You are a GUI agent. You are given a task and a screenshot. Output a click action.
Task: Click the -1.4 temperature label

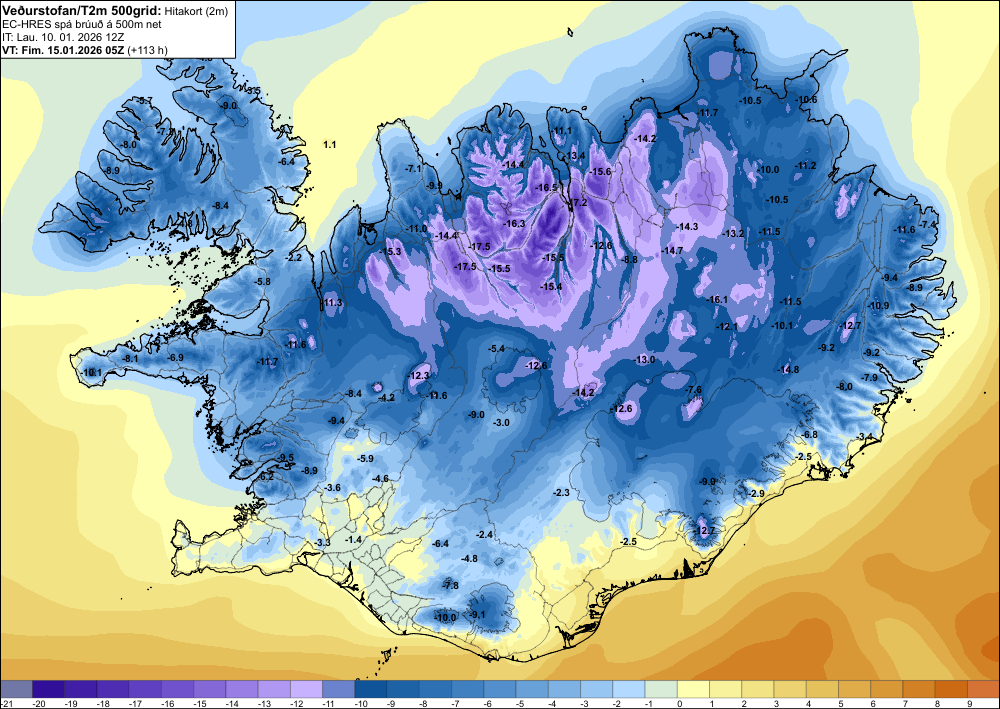point(353,539)
